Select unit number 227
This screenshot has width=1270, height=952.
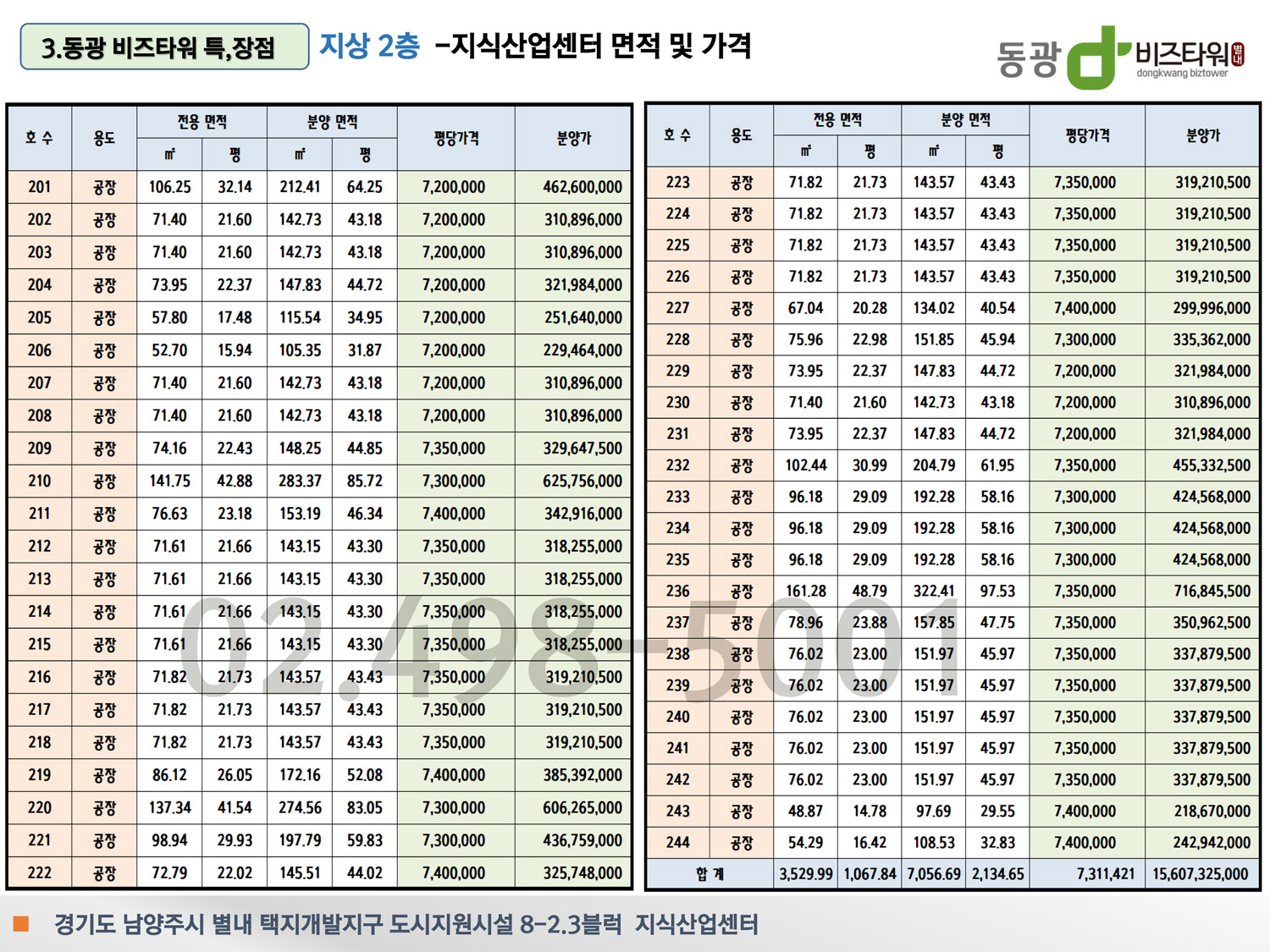pyautogui.click(x=677, y=308)
